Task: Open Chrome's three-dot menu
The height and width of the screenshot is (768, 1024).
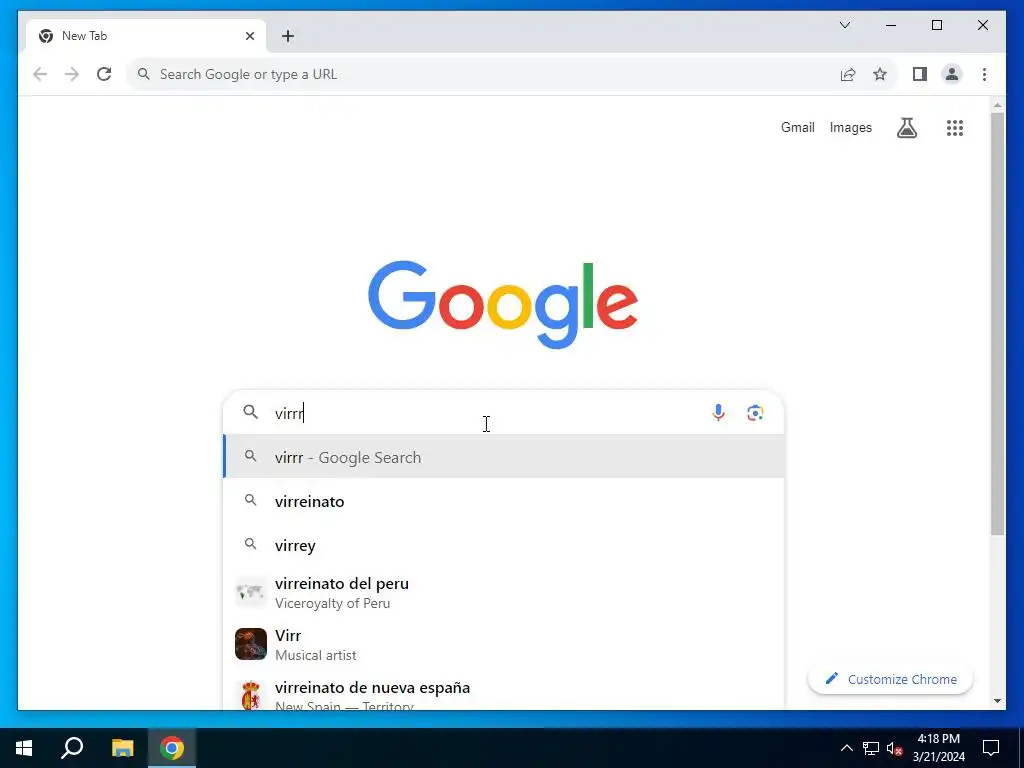Action: pos(984,74)
